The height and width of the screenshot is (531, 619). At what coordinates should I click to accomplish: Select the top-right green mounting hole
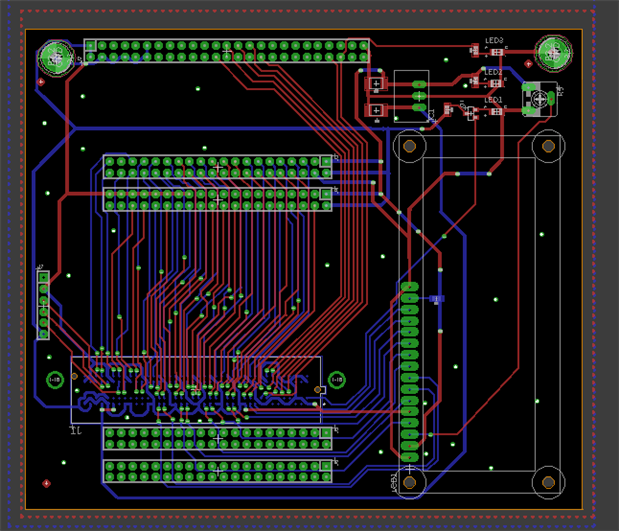pyautogui.click(x=553, y=53)
